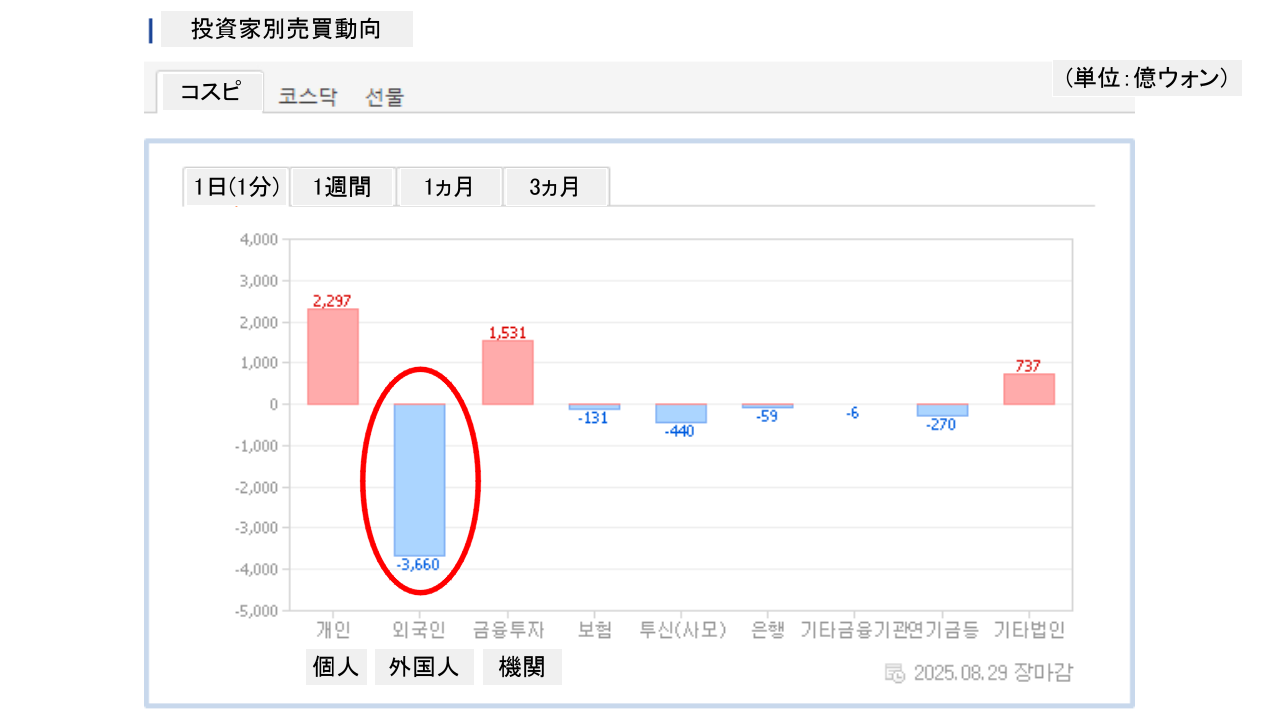Click the 個人 bar showing 2,297
This screenshot has width=1280, height=720.
[333, 356]
